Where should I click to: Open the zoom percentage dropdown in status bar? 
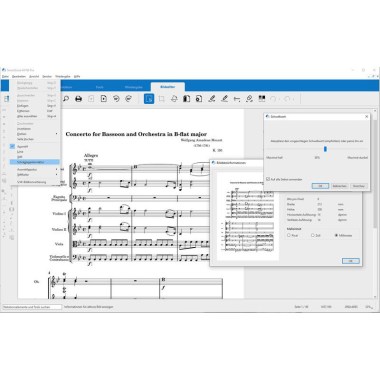point(369,307)
